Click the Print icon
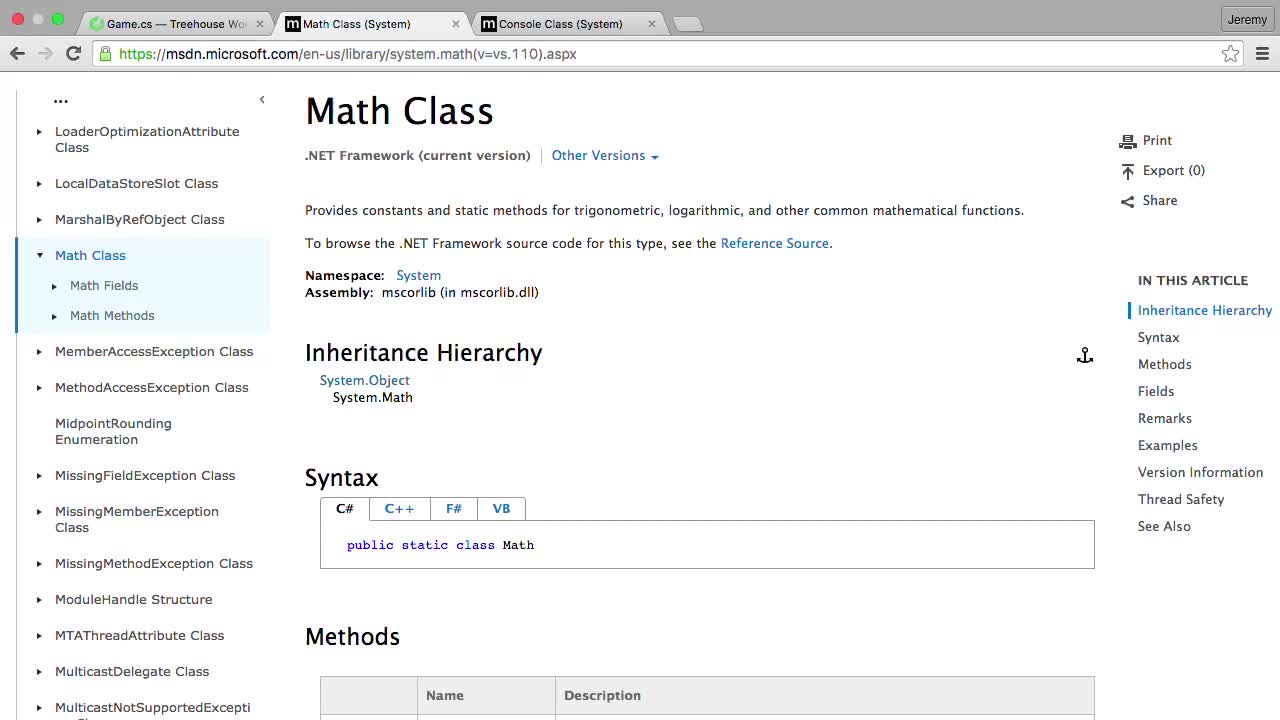1280x720 pixels. (1128, 140)
